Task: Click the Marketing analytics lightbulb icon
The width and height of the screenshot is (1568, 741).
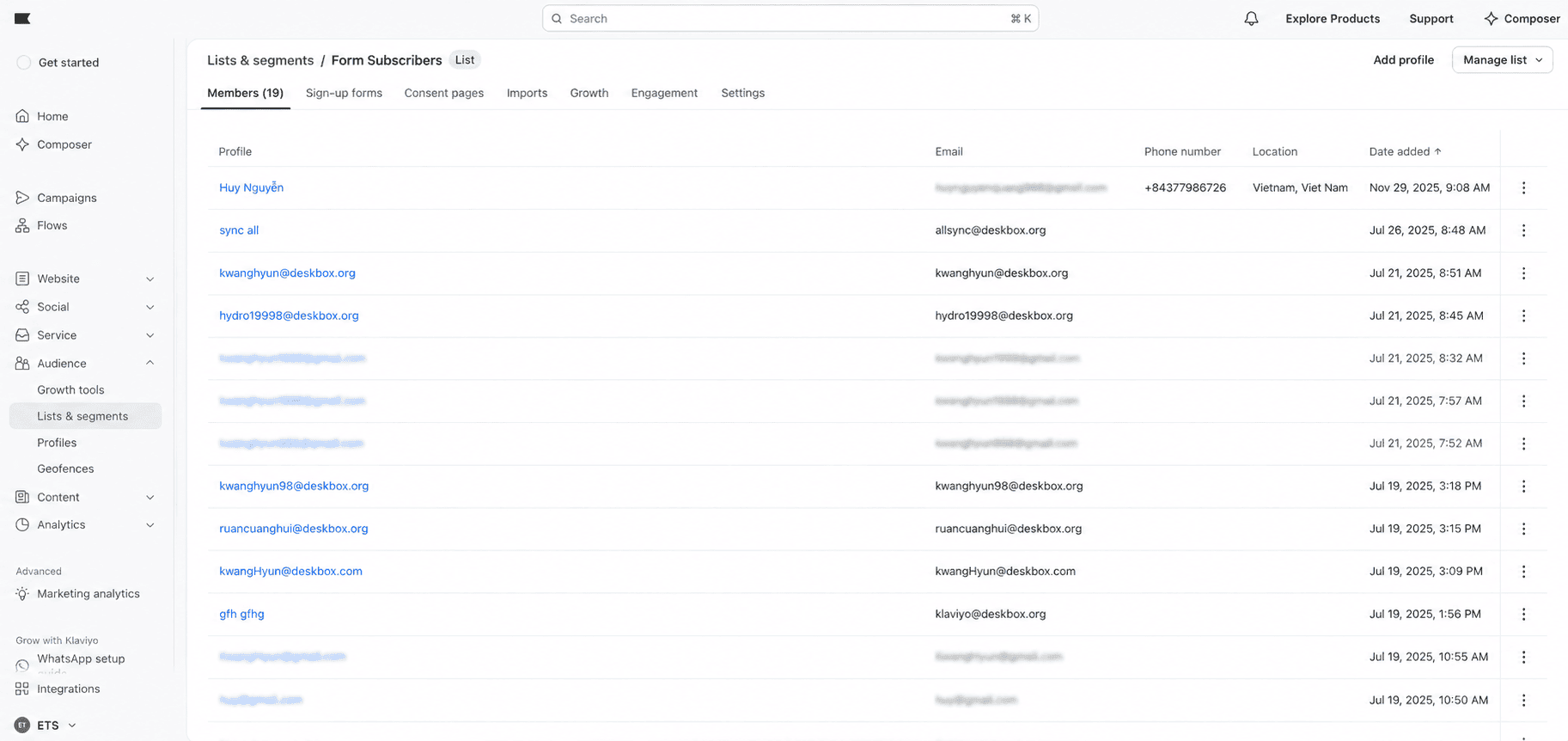Action: coord(22,594)
